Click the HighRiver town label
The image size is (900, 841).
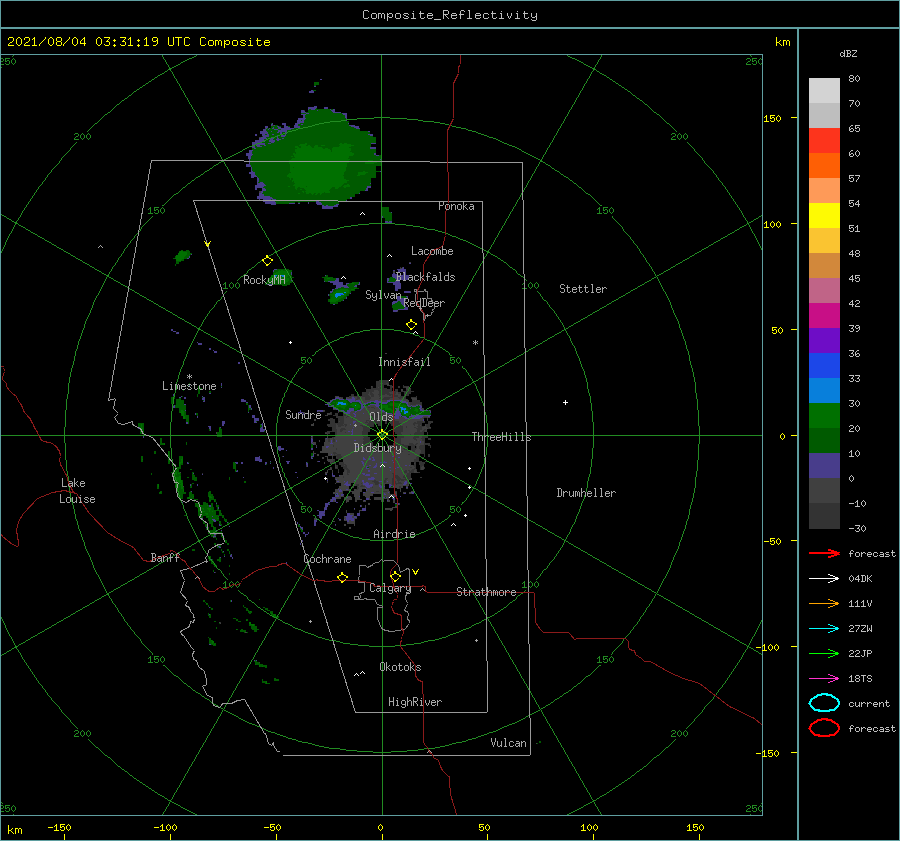(x=415, y=702)
